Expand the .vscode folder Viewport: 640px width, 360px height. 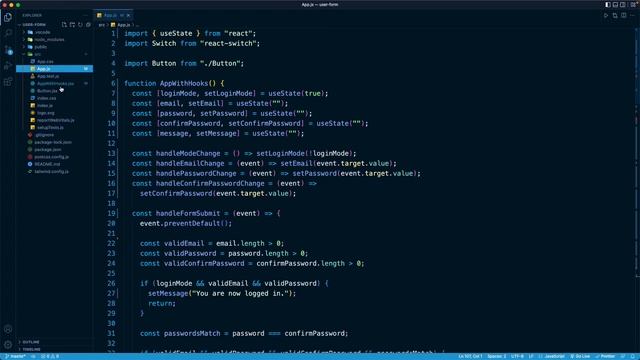[54, 32]
